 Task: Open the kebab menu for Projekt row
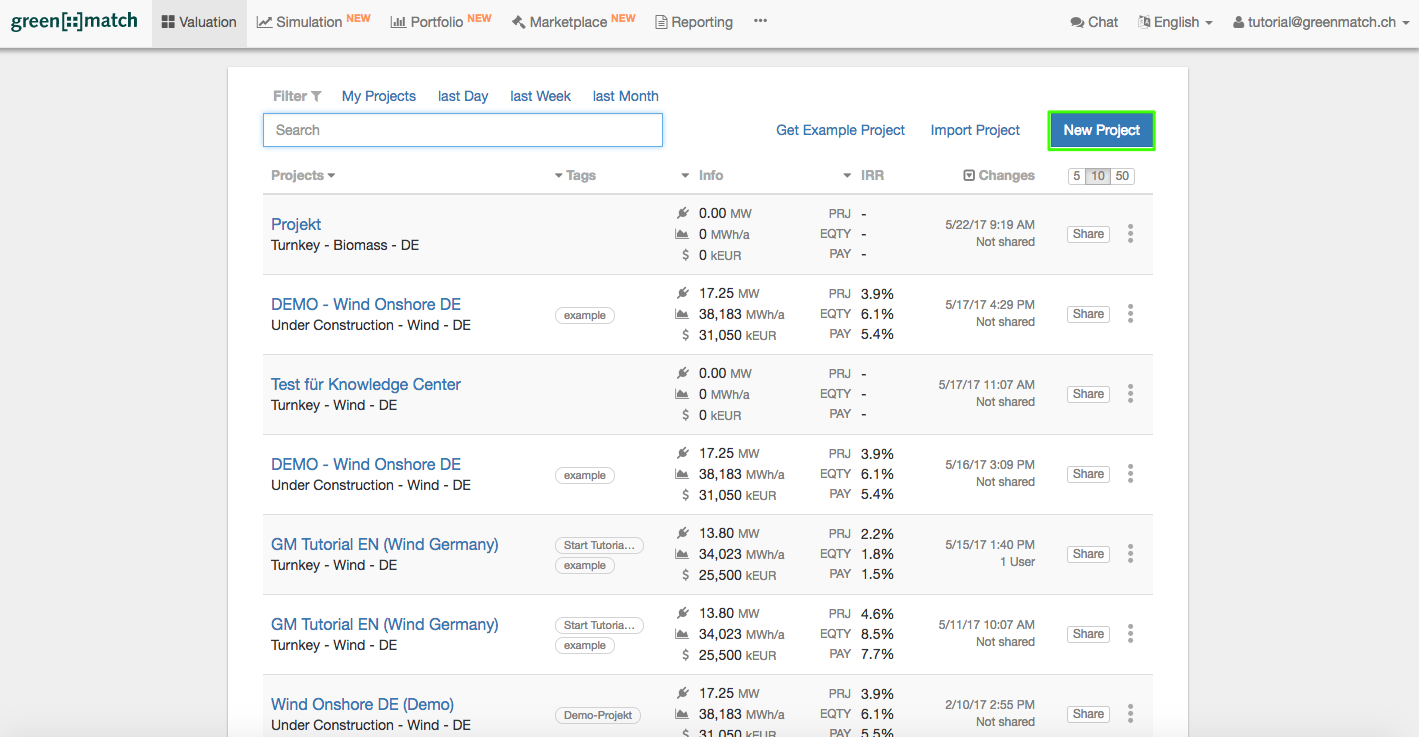(1130, 234)
